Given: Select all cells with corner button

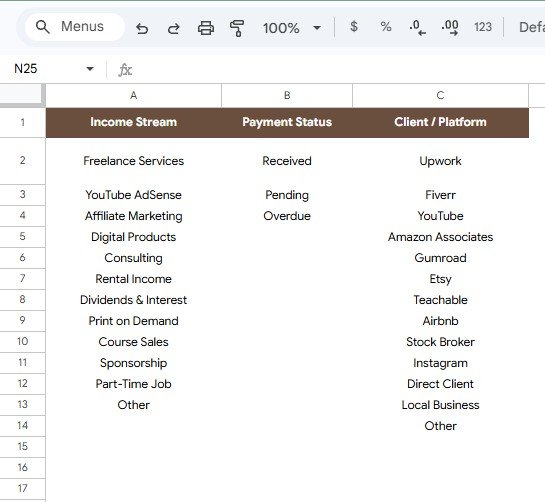Looking at the screenshot, I should (23, 95).
